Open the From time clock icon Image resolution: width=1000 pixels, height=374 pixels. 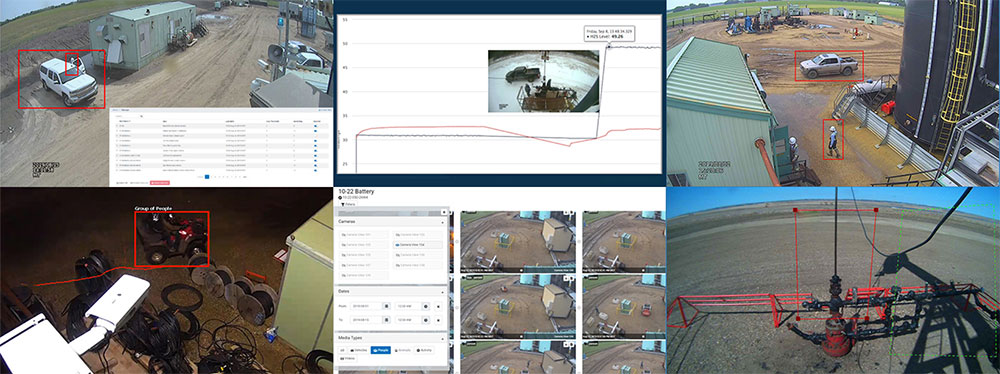[x=426, y=306]
